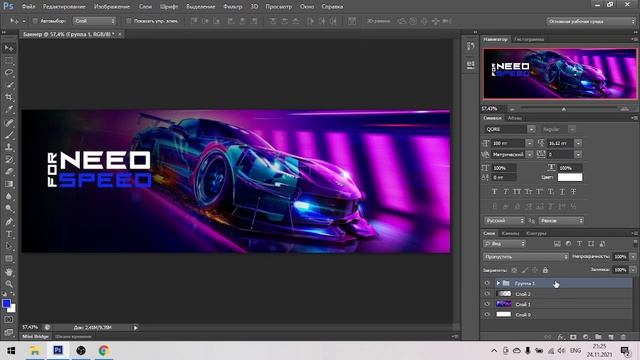This screenshot has width=640, height=360.
Task: Select the Move tool in the toolbox
Action: tap(9, 48)
